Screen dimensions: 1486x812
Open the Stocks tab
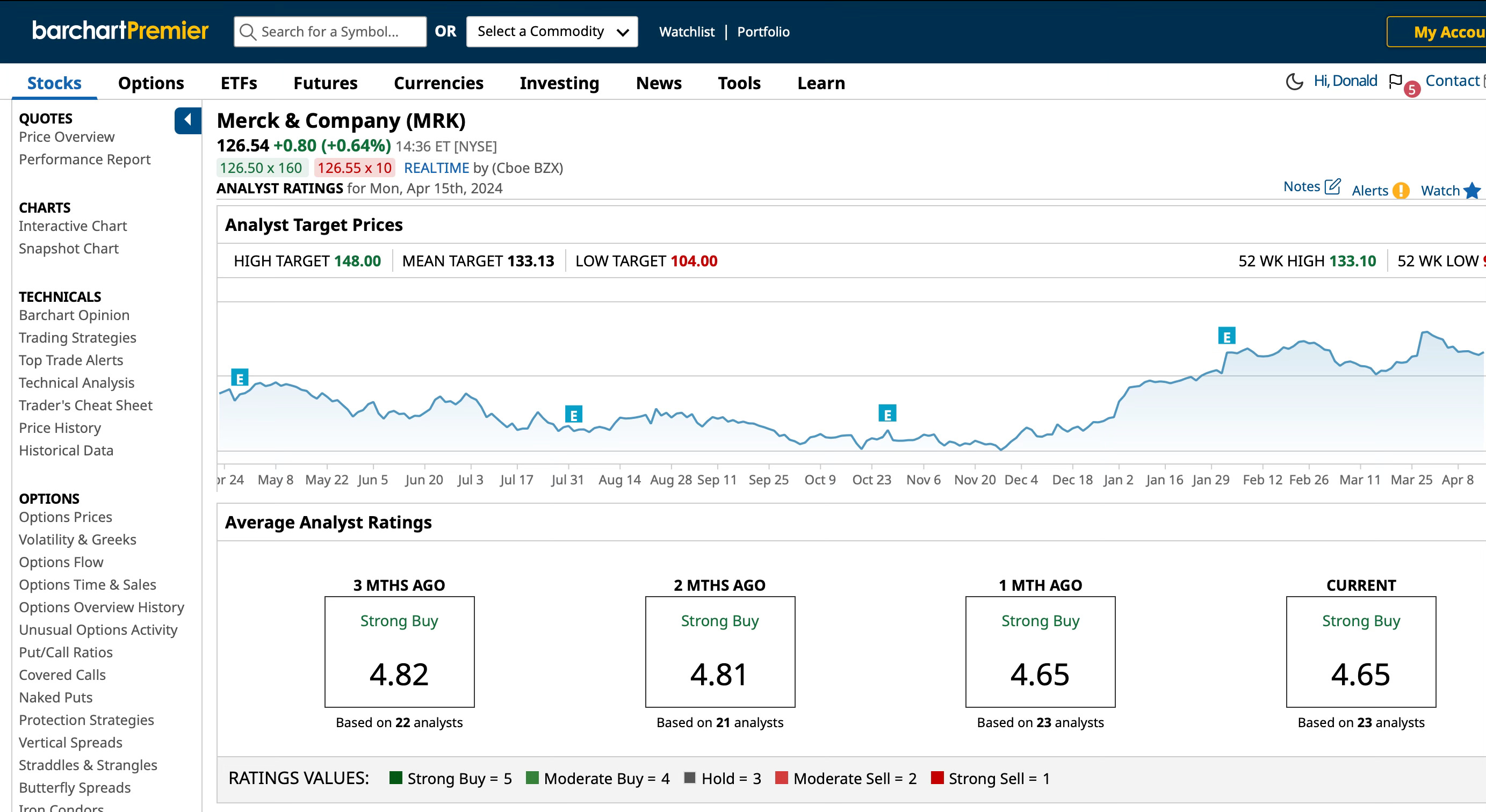coord(54,83)
